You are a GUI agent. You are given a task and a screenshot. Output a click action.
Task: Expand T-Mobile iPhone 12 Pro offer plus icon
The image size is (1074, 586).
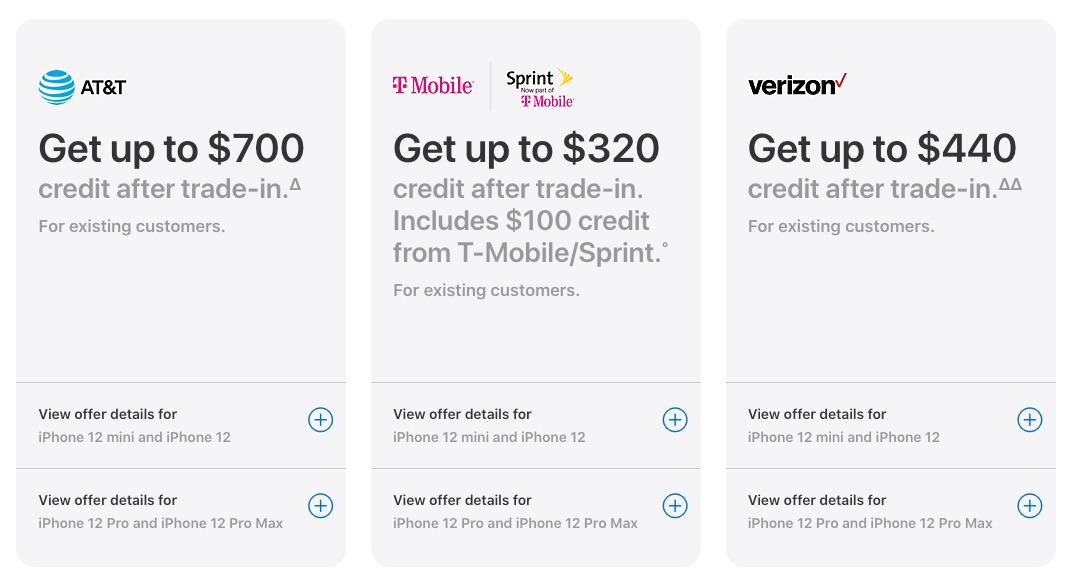click(675, 506)
